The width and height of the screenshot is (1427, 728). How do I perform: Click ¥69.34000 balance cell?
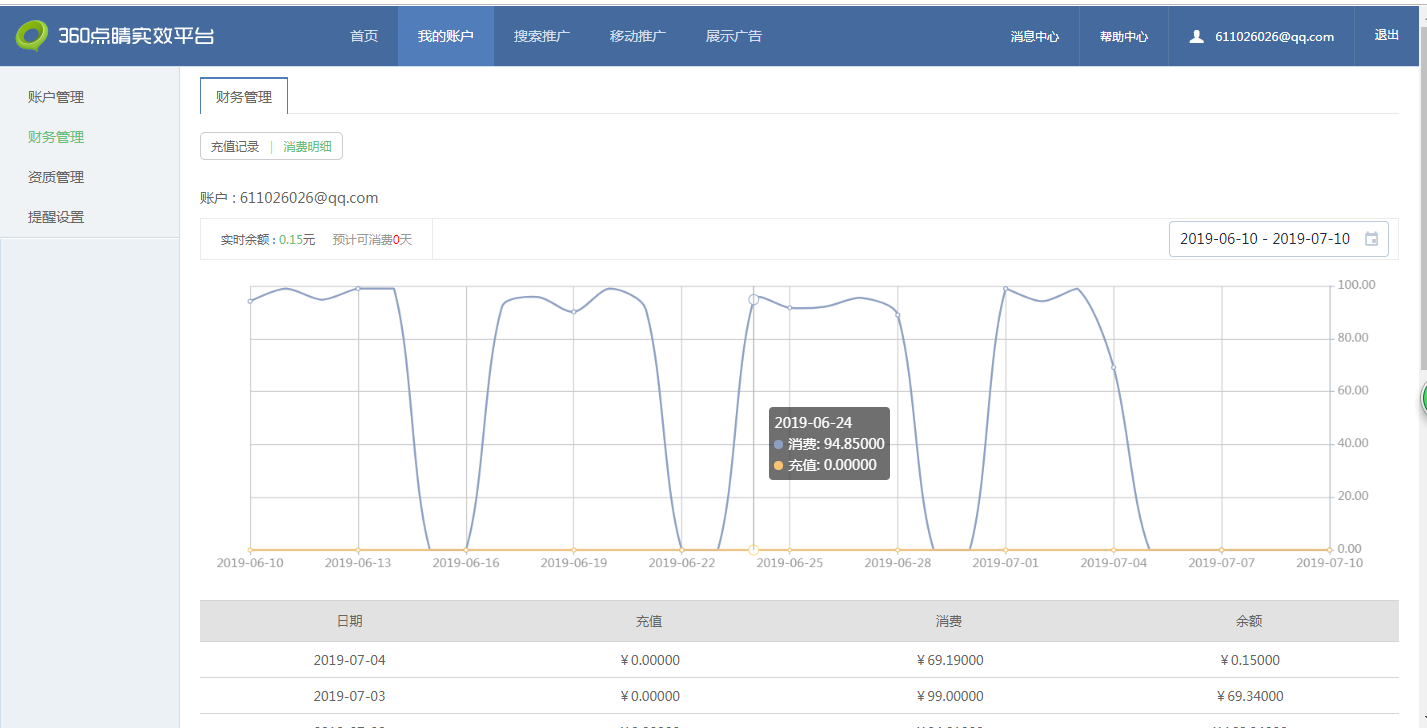click(1249, 696)
